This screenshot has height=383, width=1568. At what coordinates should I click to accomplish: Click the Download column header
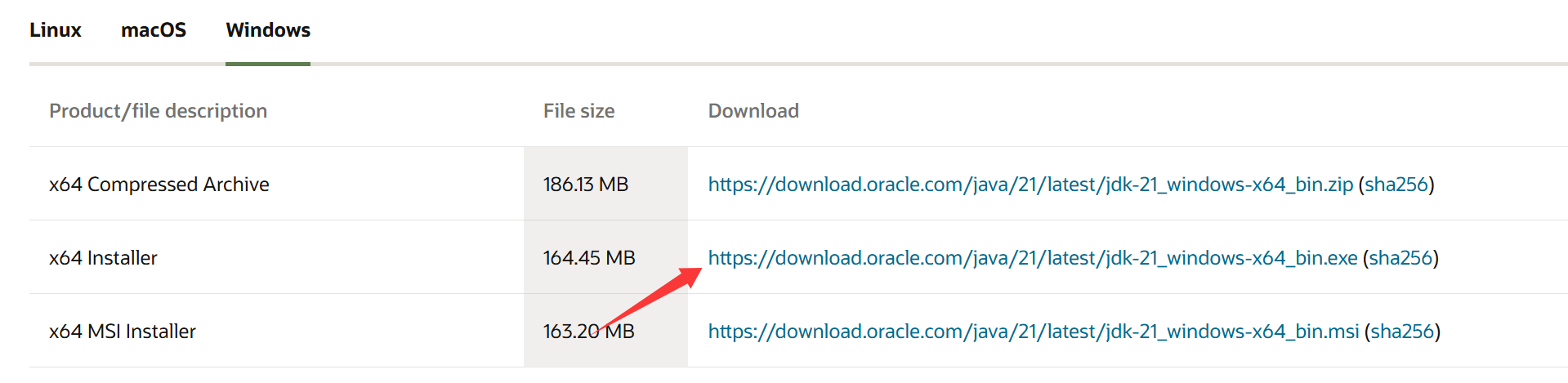point(753,111)
